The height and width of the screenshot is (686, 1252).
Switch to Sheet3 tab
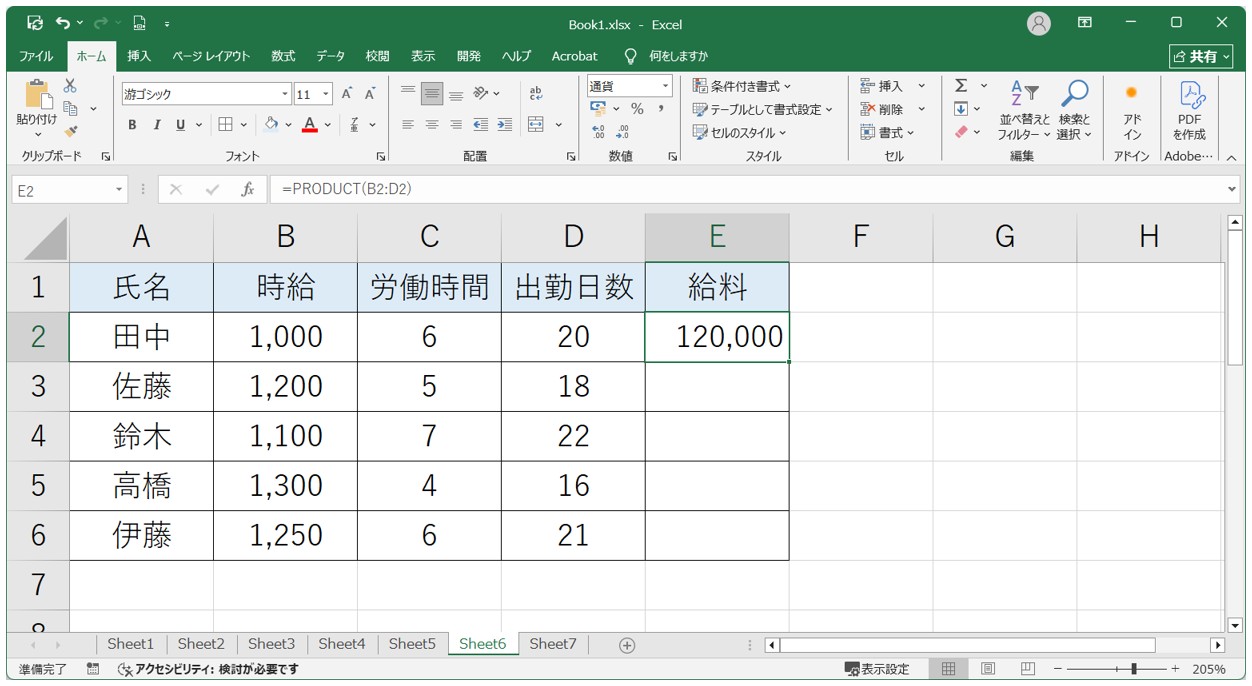(x=272, y=644)
